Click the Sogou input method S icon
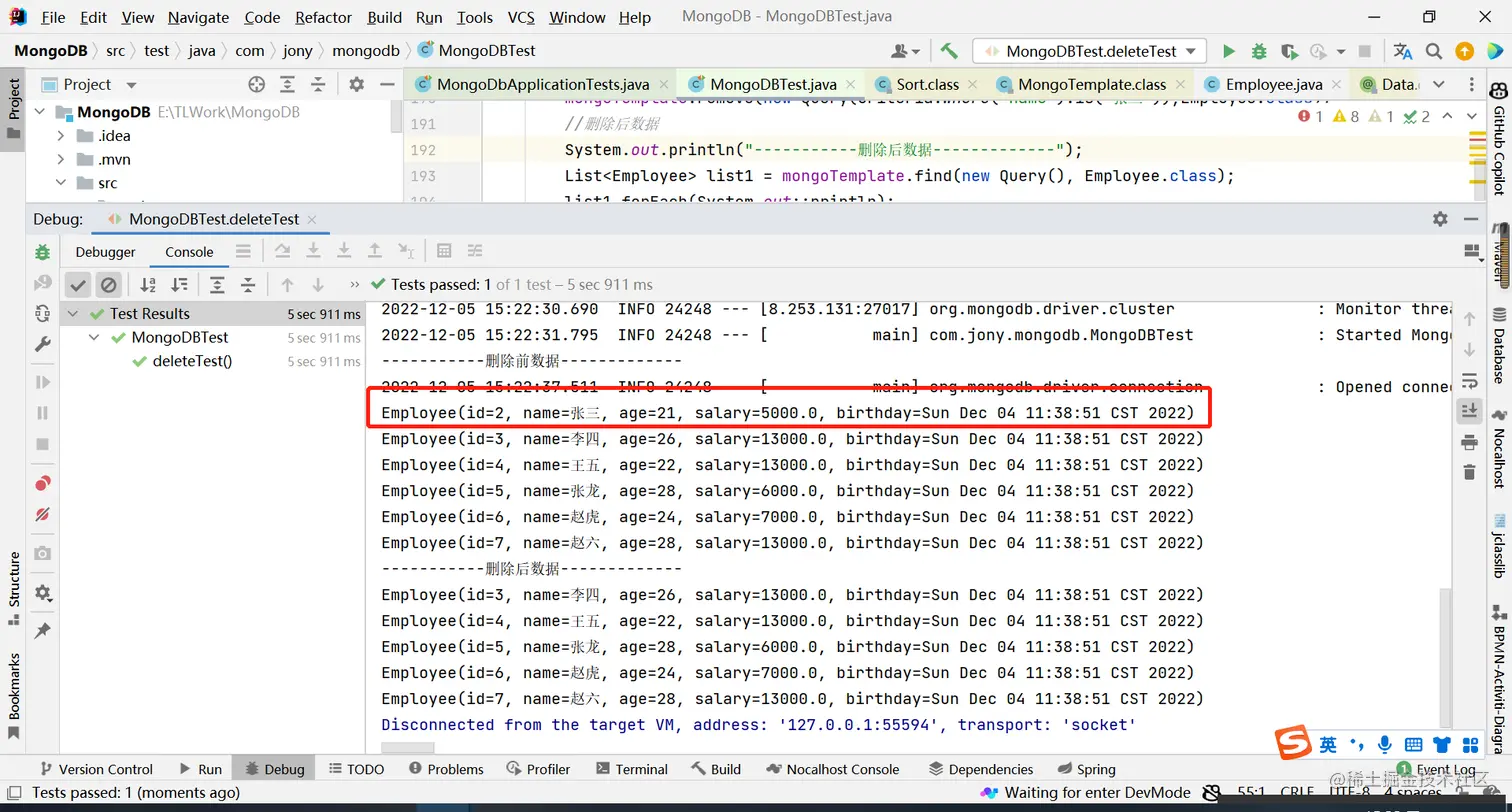 (x=1293, y=744)
